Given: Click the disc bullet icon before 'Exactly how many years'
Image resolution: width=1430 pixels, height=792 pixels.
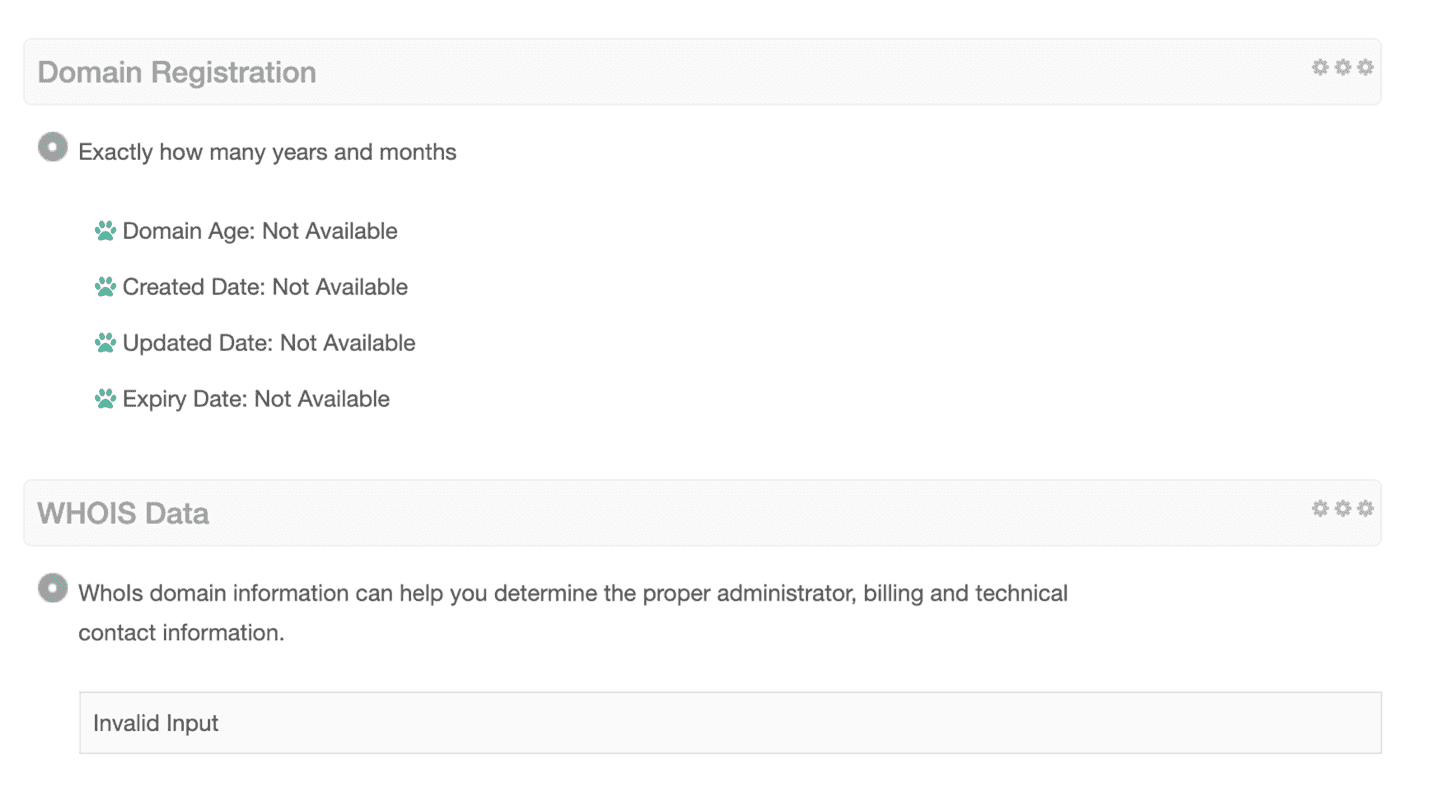Looking at the screenshot, I should coord(53,148).
